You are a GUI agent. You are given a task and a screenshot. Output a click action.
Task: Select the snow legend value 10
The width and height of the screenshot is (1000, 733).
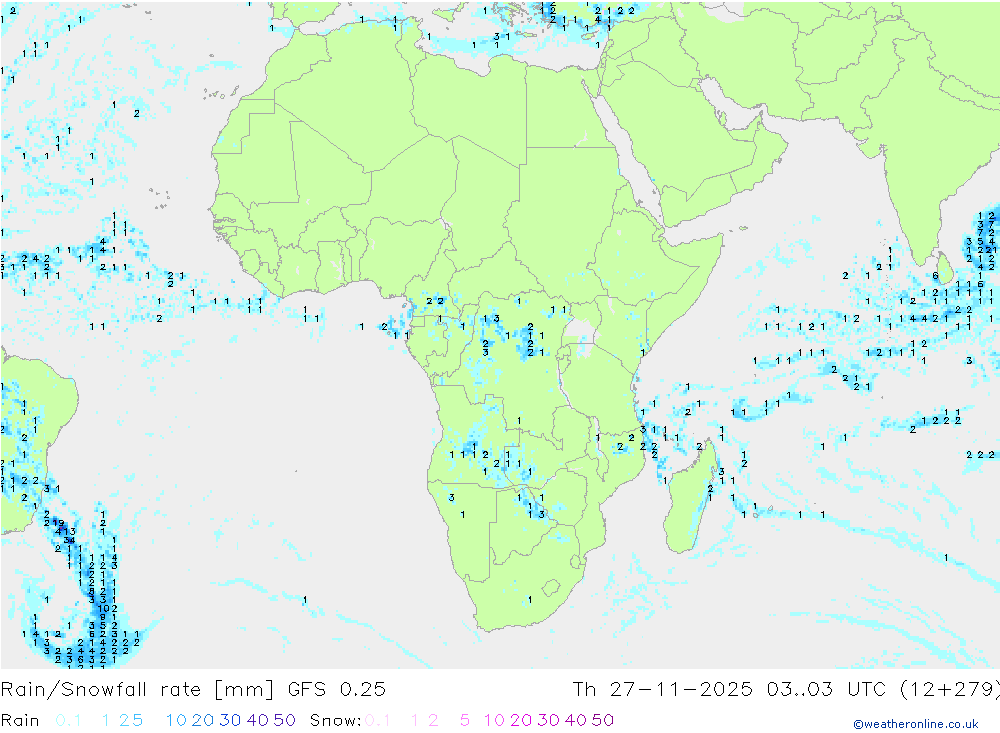pos(494,720)
